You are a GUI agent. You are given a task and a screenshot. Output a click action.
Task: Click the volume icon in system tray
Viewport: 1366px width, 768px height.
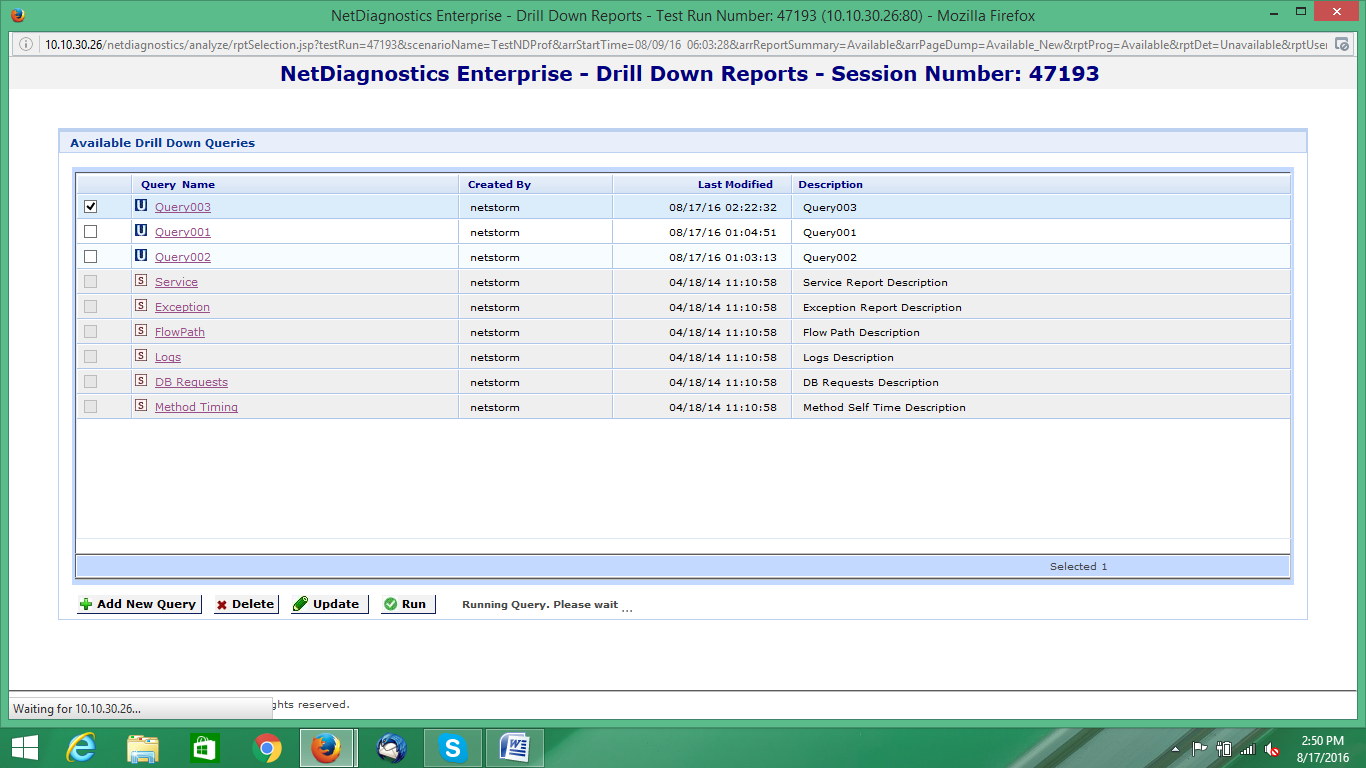pyautogui.click(x=1272, y=749)
